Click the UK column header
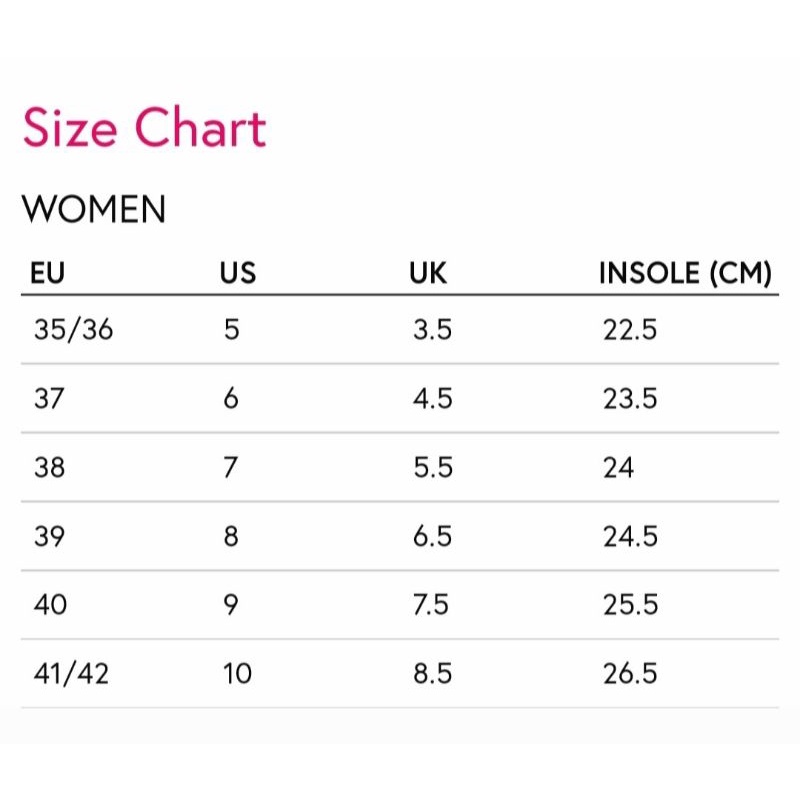This screenshot has width=800, height=800. click(x=428, y=272)
